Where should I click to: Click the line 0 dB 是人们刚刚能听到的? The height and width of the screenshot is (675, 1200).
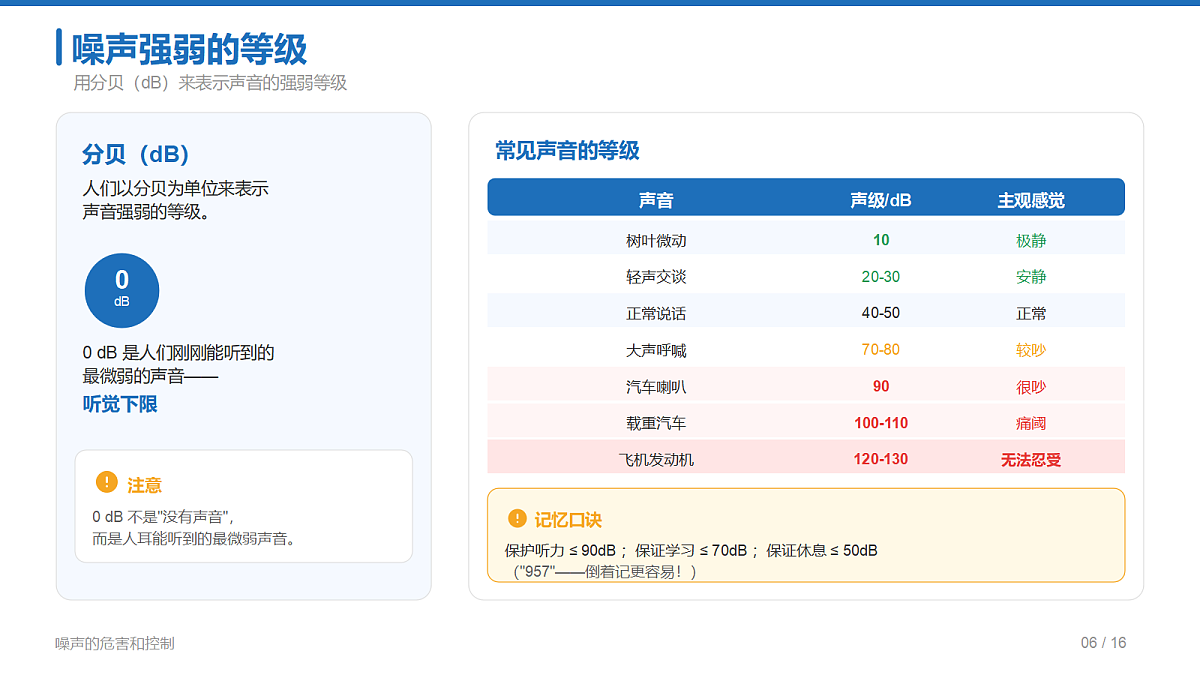pos(178,353)
